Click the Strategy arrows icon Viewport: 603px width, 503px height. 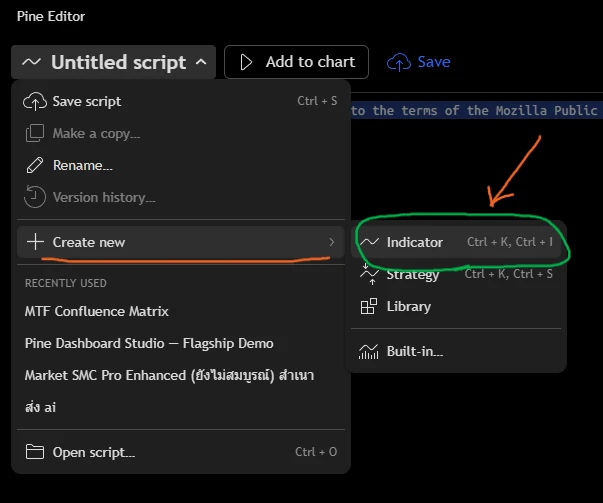coord(369,274)
